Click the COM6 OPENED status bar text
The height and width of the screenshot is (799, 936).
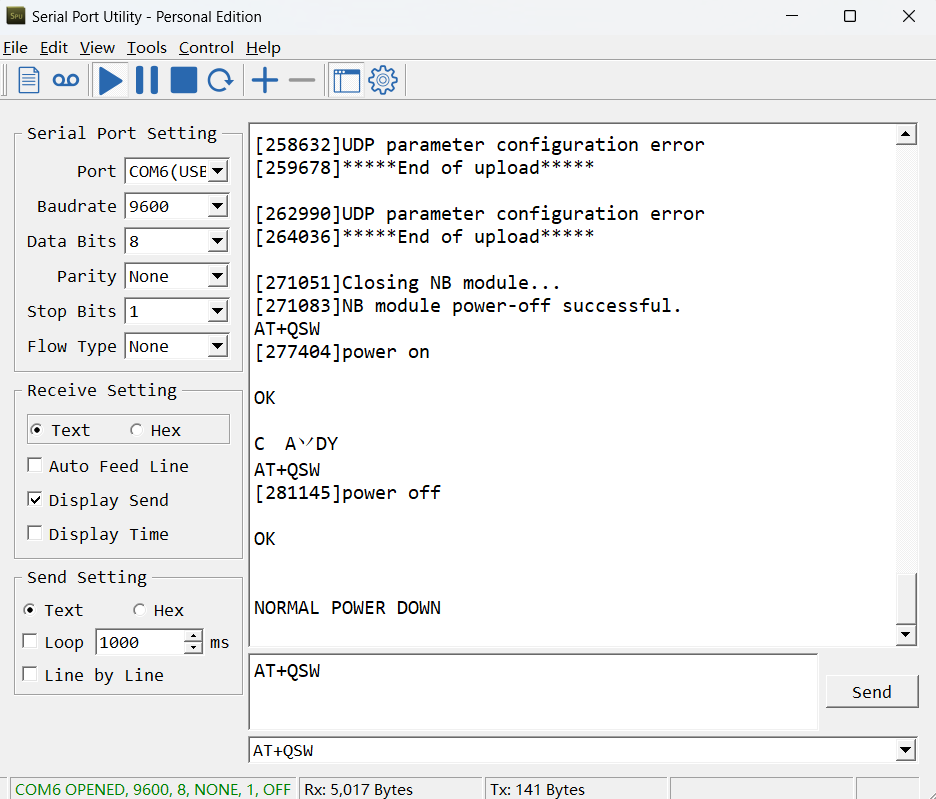(153, 789)
